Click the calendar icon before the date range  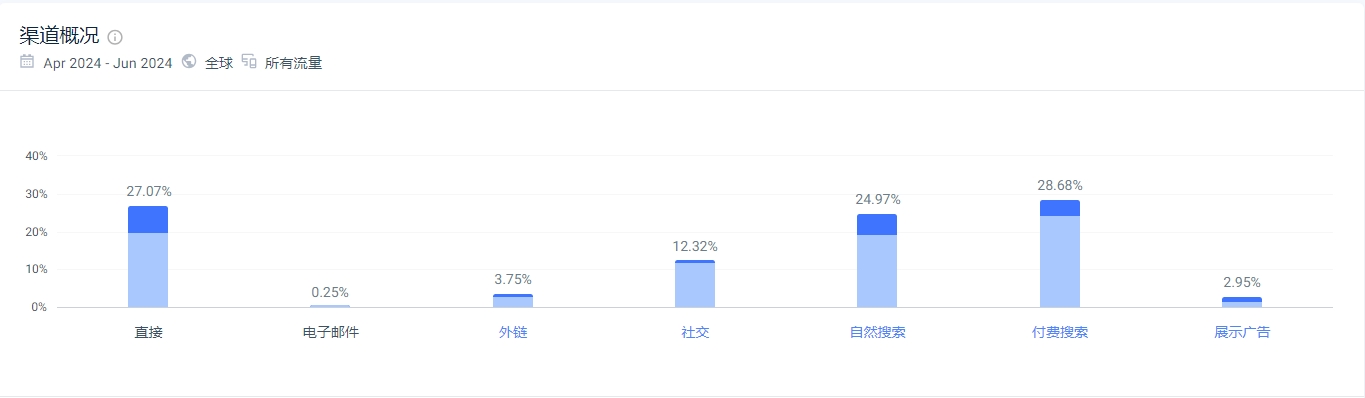[x=27, y=62]
